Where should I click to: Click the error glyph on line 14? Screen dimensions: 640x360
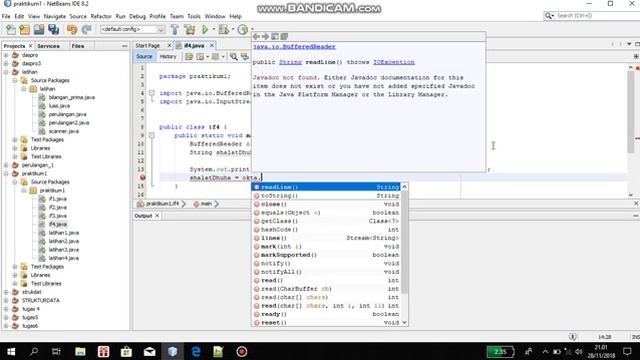pos(142,178)
